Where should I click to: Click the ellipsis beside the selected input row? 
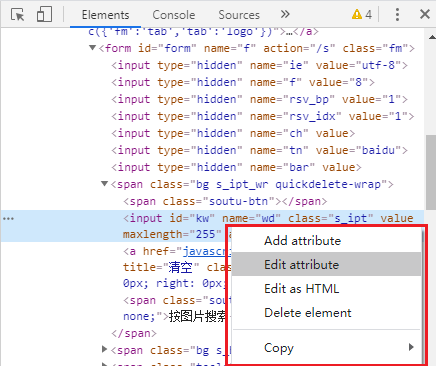point(8,219)
